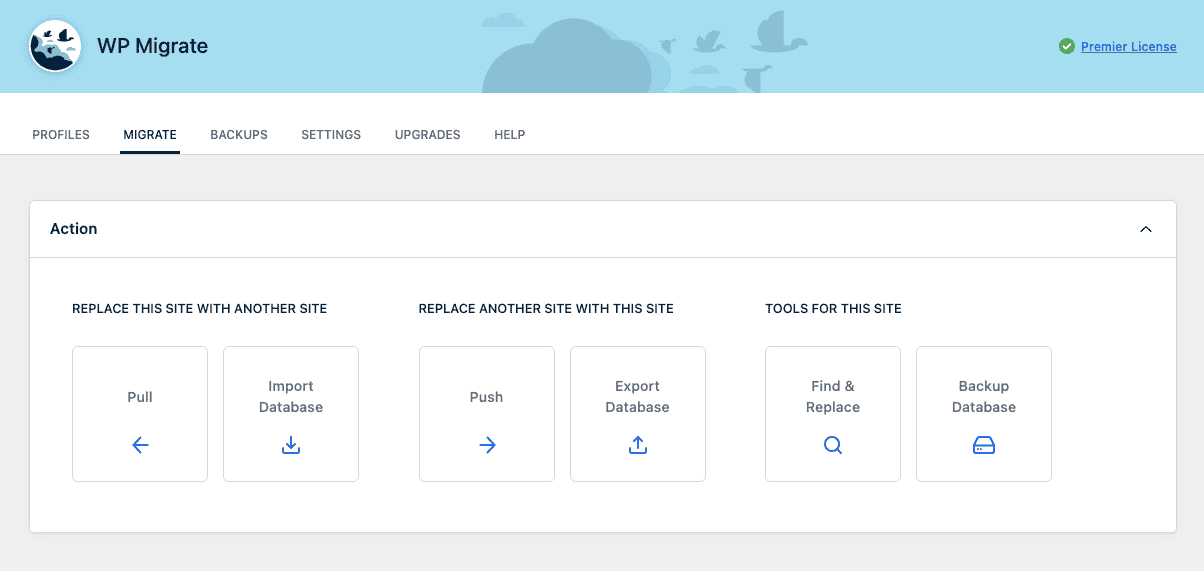Click the download icon under Import Database
The height and width of the screenshot is (571, 1204).
pos(291,446)
